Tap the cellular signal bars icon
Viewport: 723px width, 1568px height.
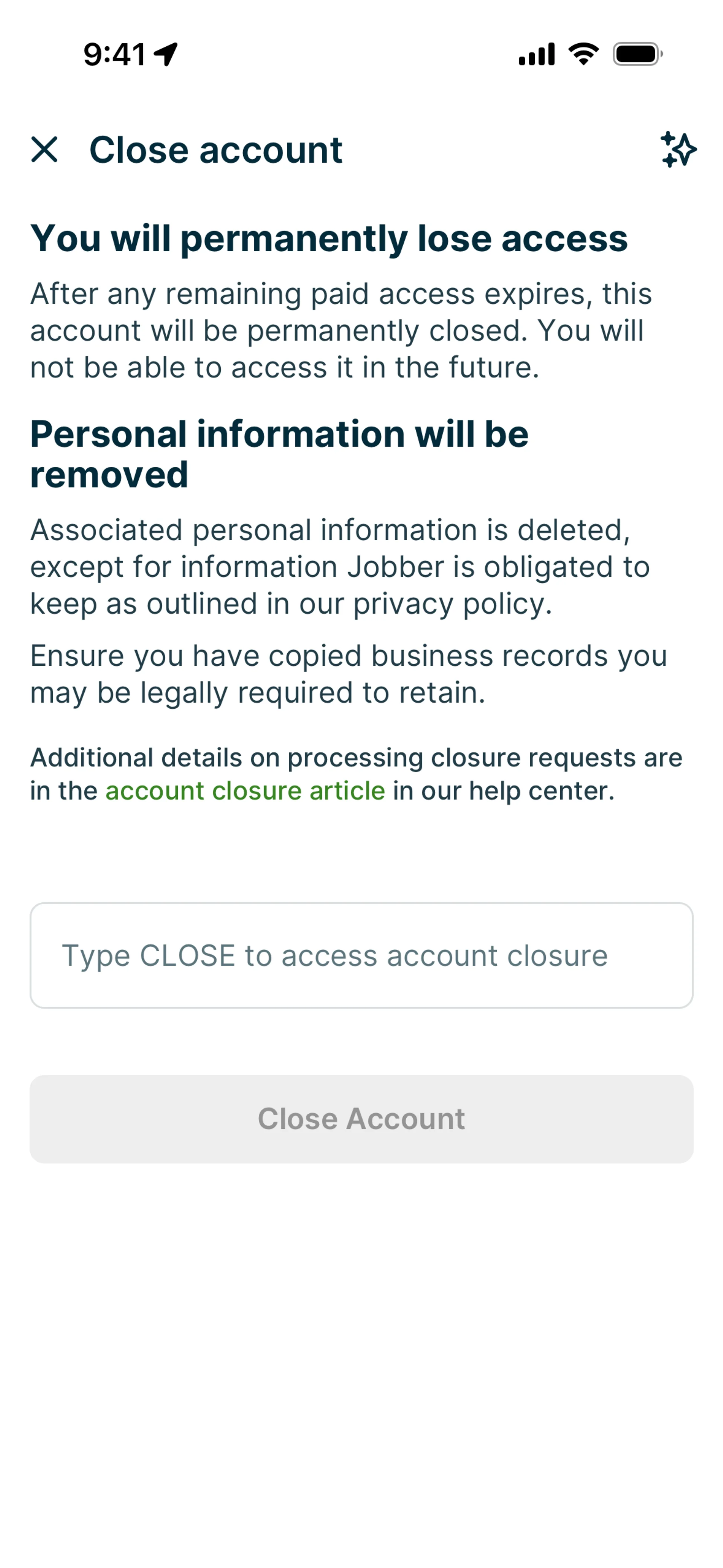pyautogui.click(x=536, y=54)
